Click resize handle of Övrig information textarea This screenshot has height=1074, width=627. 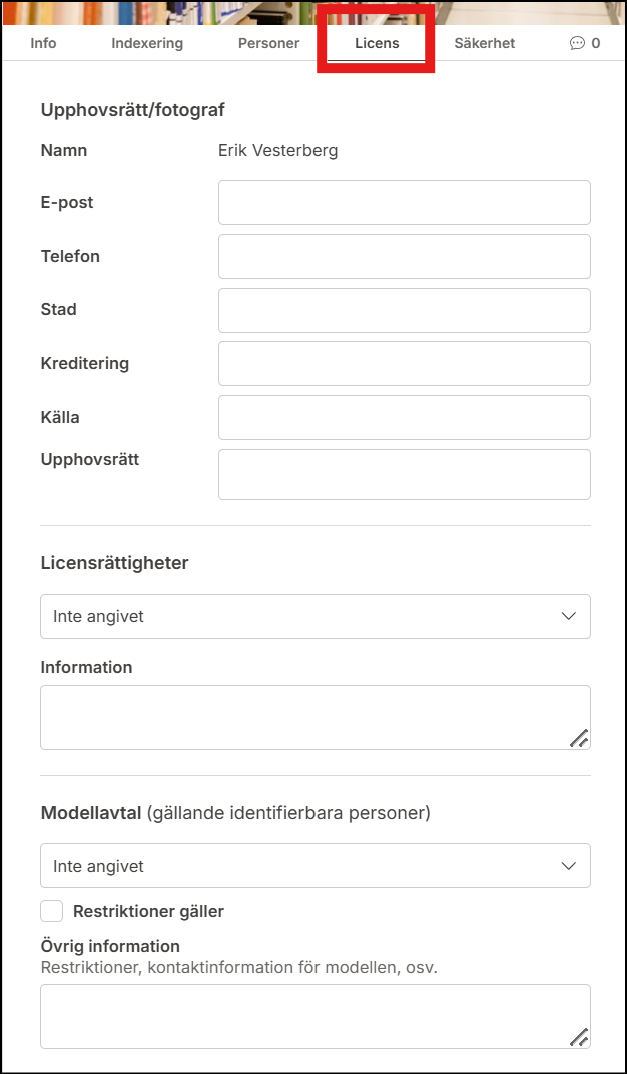(579, 1037)
